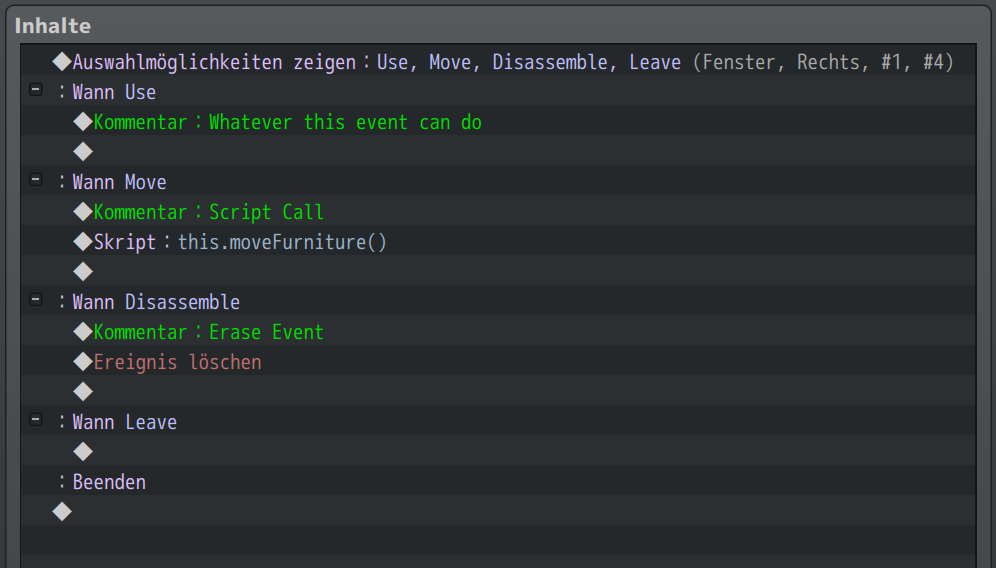Select the 'Wann Move' branch label
Screen dimensions: 996x568
[x=120, y=182]
